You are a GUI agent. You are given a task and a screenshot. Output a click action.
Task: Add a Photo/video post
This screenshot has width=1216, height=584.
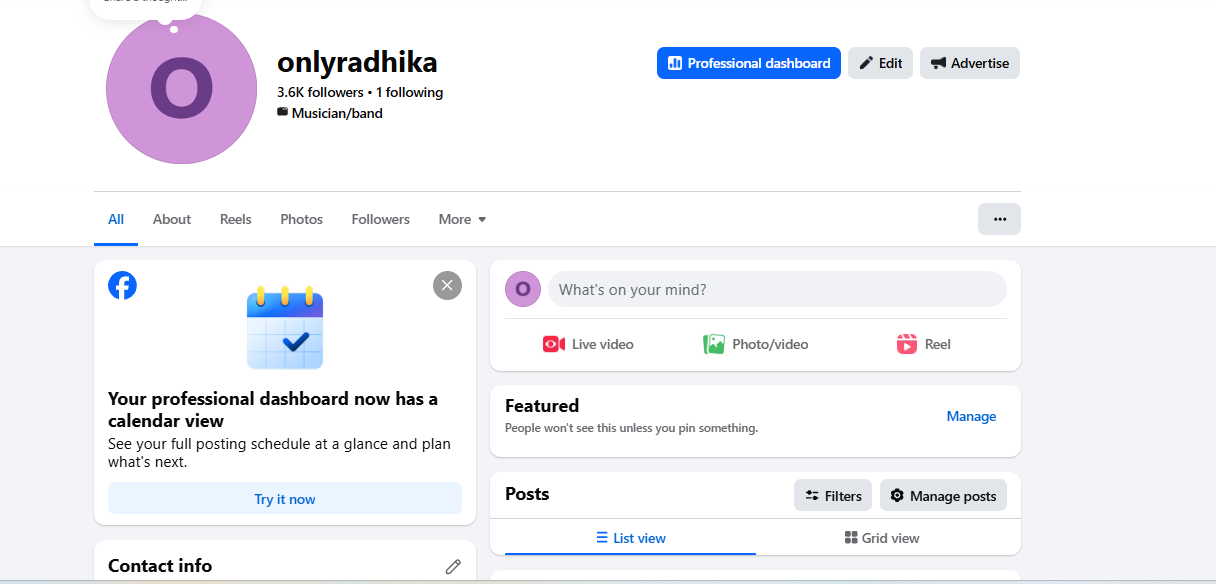pyautogui.click(x=755, y=344)
